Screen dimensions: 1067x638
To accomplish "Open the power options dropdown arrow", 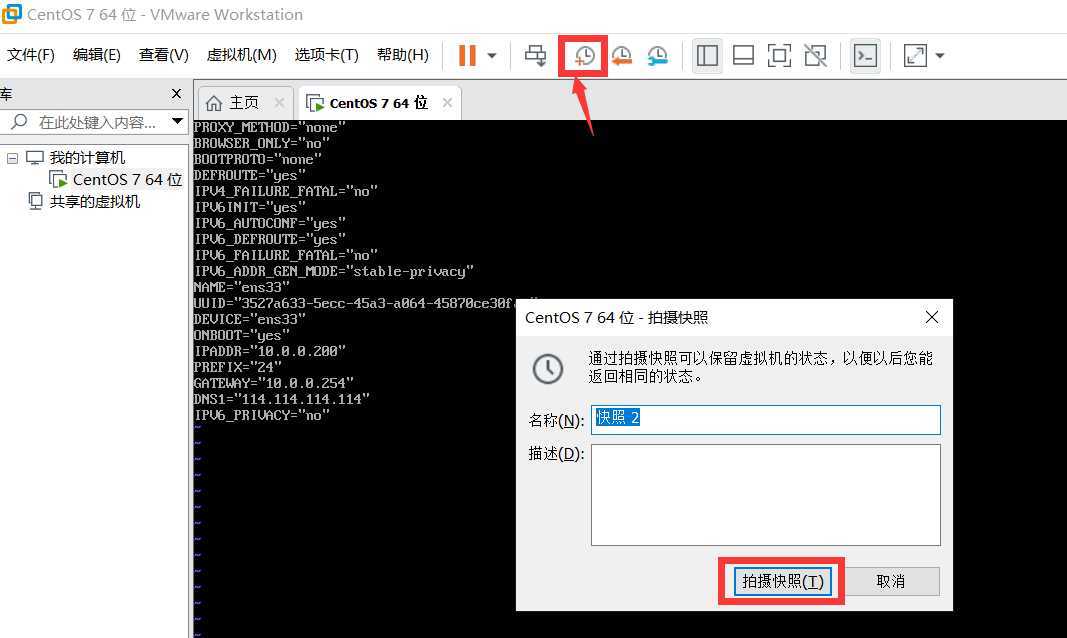I will [491, 56].
